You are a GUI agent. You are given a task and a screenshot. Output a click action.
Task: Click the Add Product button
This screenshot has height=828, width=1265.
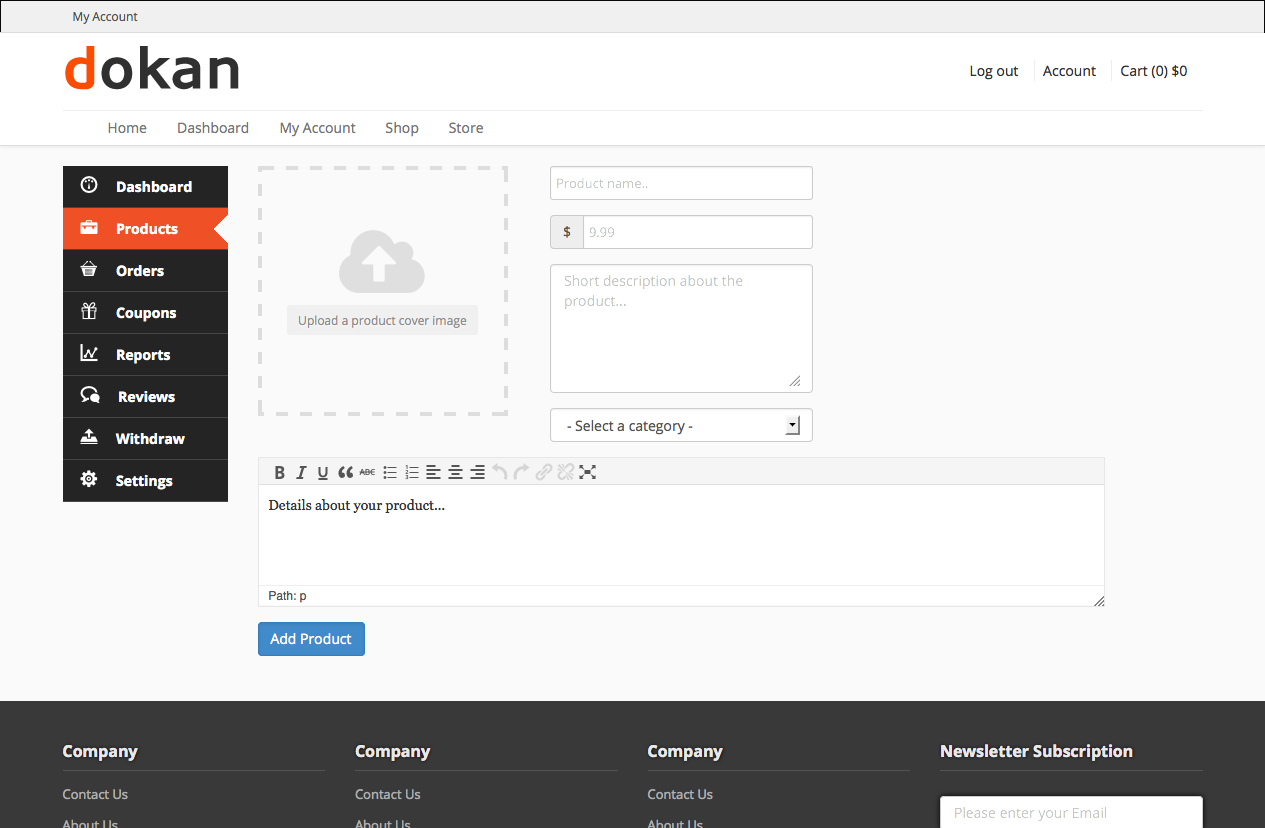[311, 639]
